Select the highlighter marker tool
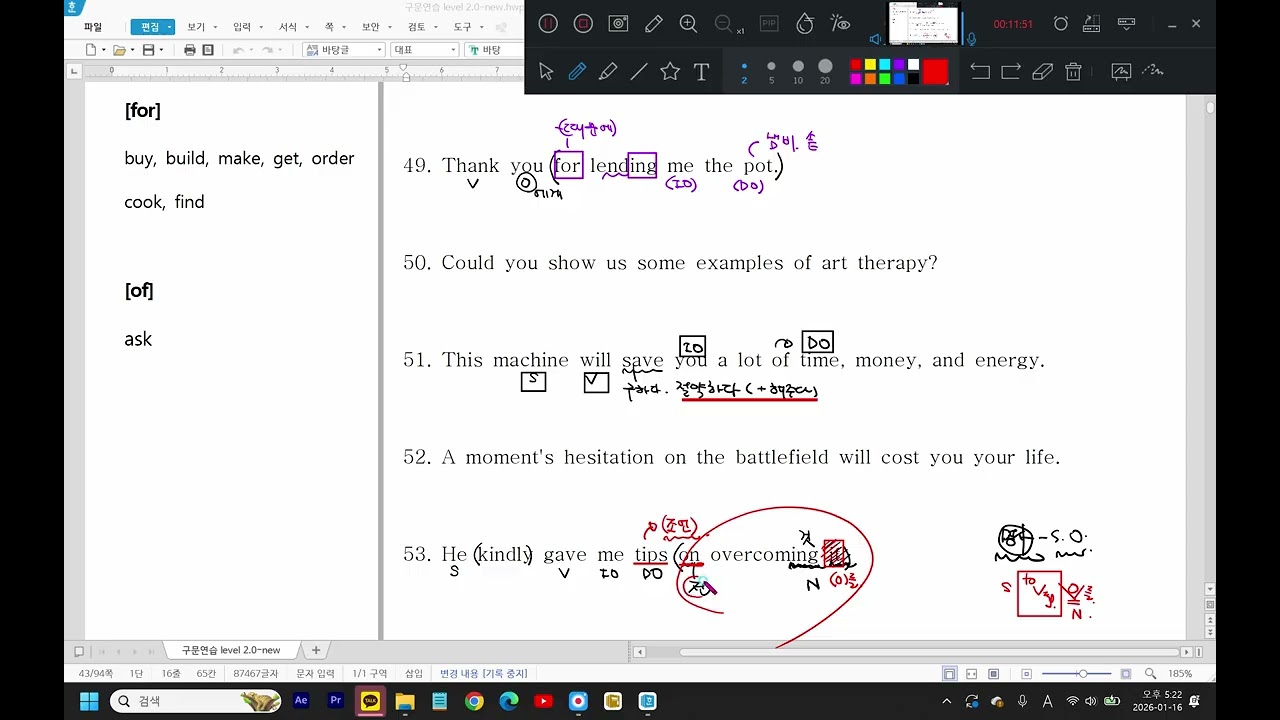Image resolution: width=1280 pixels, height=720 pixels. (x=608, y=71)
